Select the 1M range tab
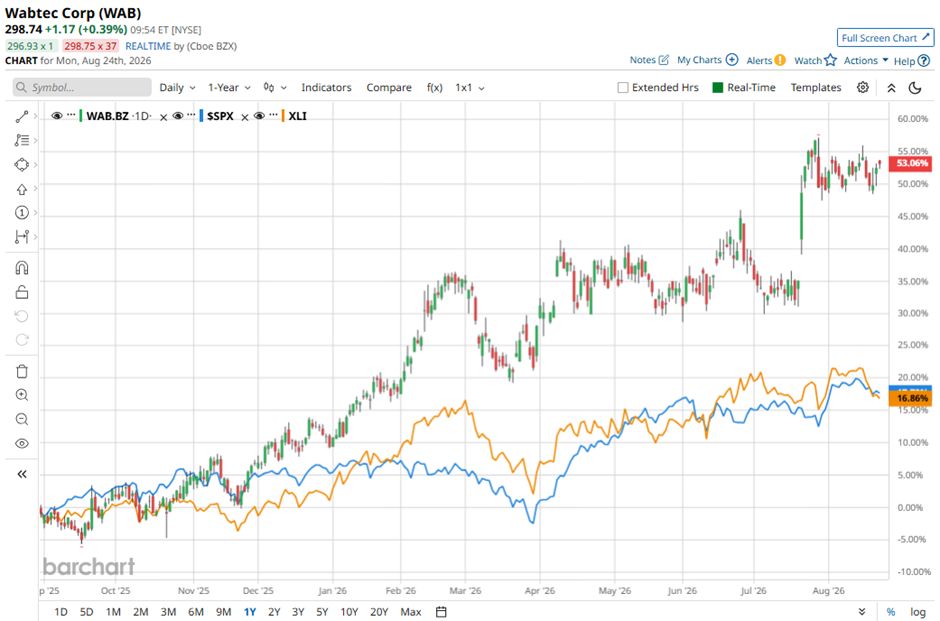The width and height of the screenshot is (940, 621). (x=113, y=612)
